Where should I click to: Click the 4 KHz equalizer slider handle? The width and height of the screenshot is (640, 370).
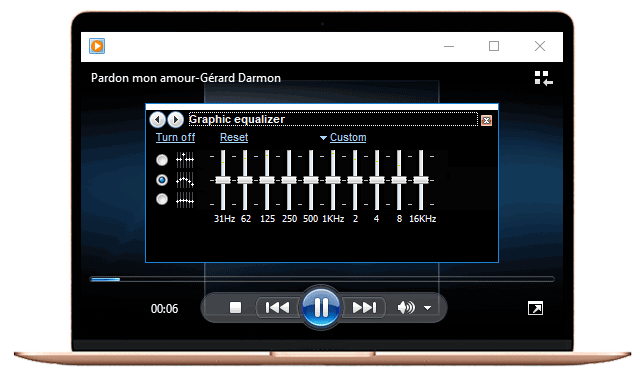tap(377, 180)
